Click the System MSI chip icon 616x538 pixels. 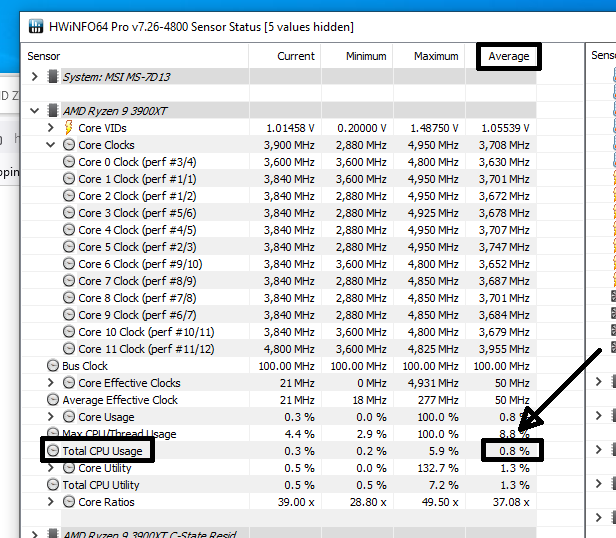point(53,77)
